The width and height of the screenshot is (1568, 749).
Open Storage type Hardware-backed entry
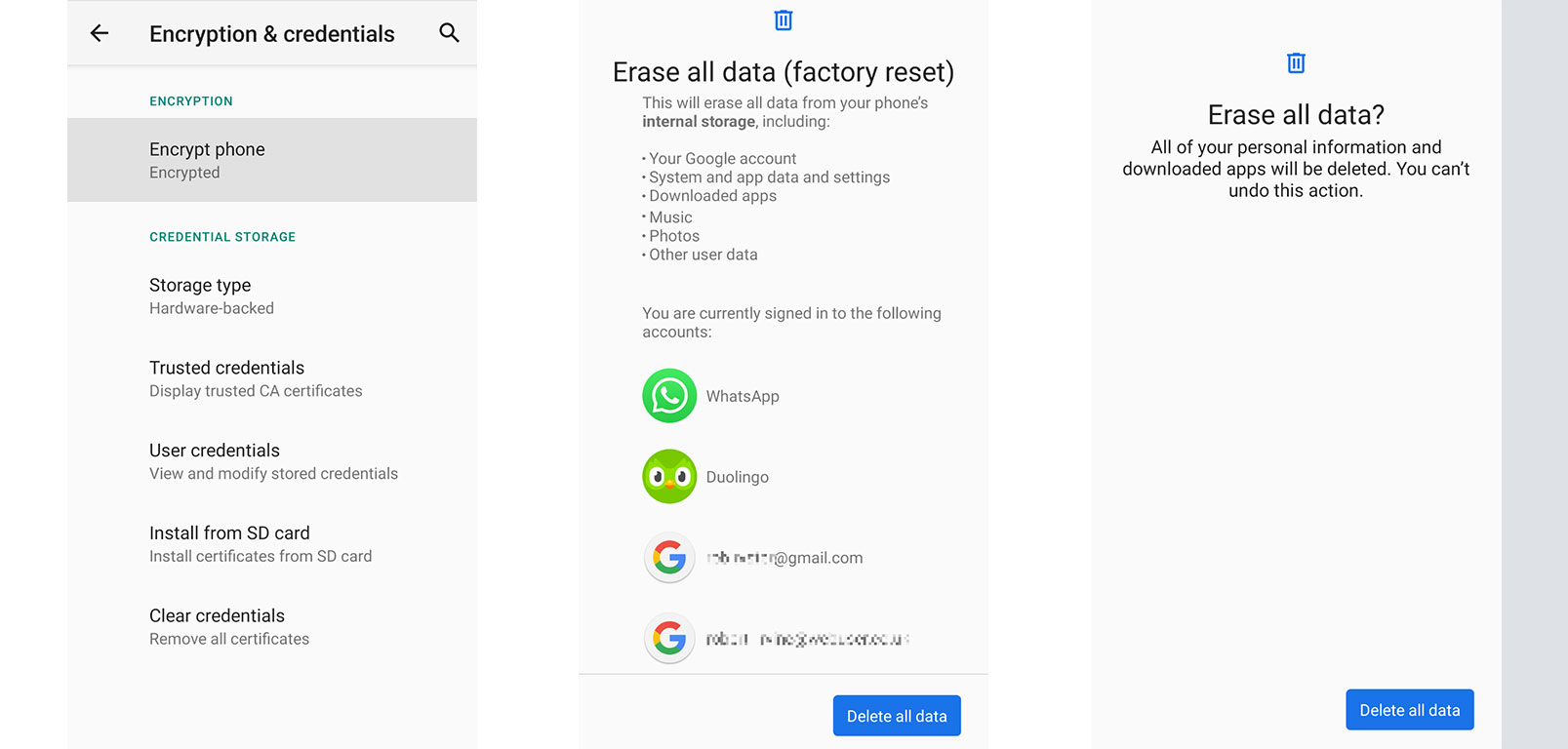272,296
